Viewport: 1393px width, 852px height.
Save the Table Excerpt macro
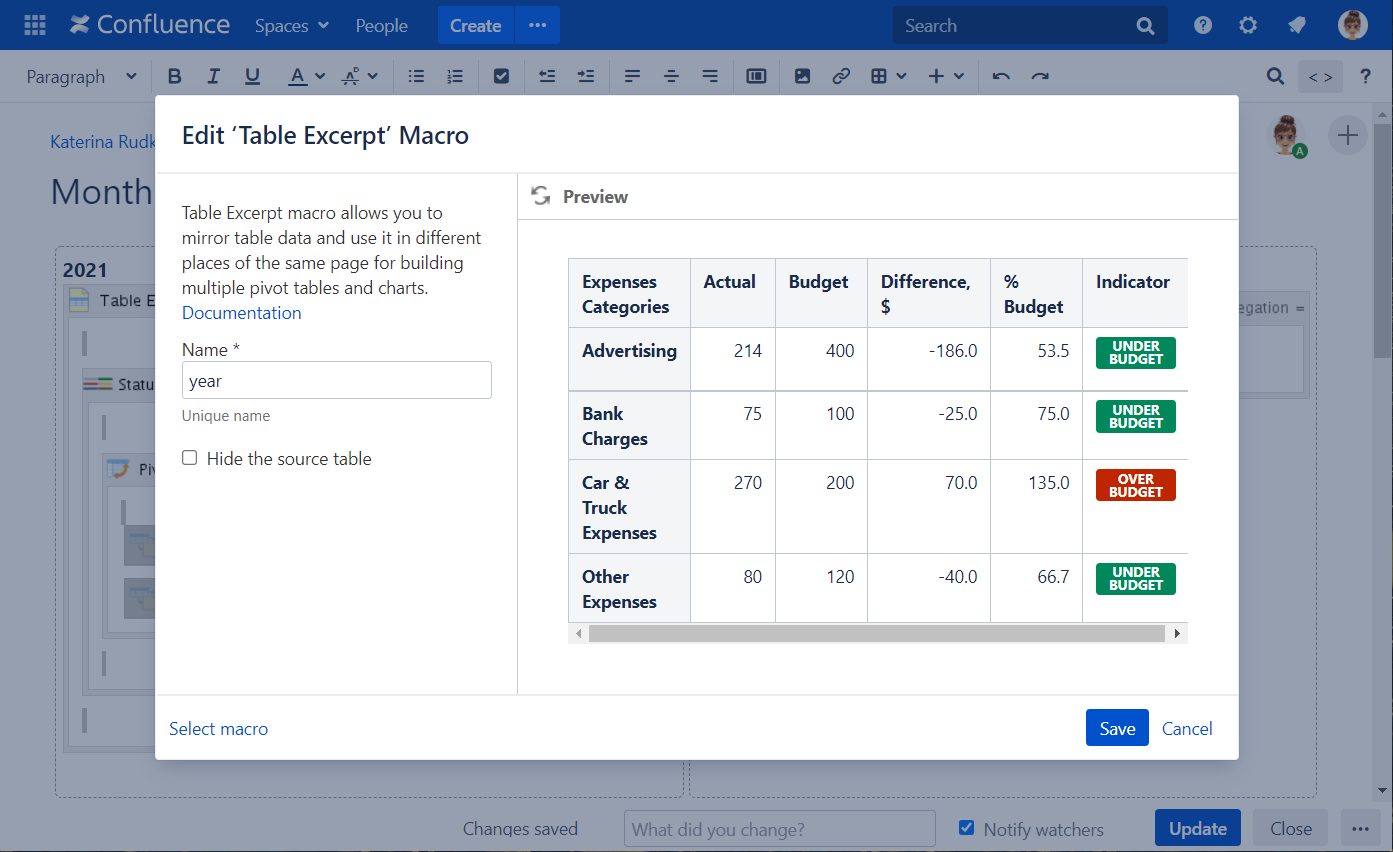coord(1116,728)
